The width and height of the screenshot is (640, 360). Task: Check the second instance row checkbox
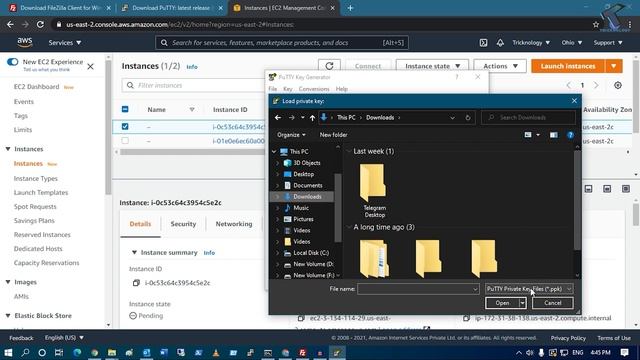click(125, 141)
